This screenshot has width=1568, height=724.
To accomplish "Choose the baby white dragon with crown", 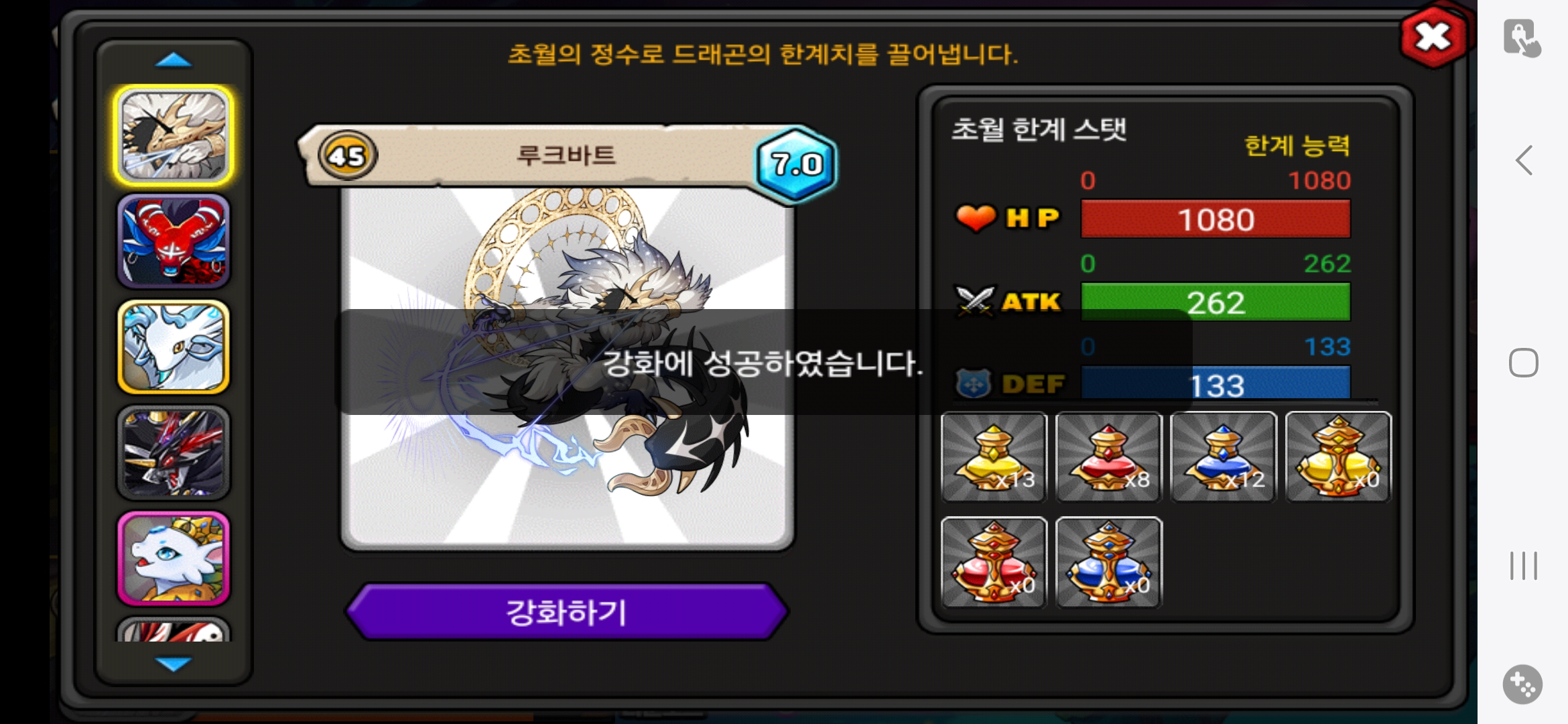I will coord(174,558).
